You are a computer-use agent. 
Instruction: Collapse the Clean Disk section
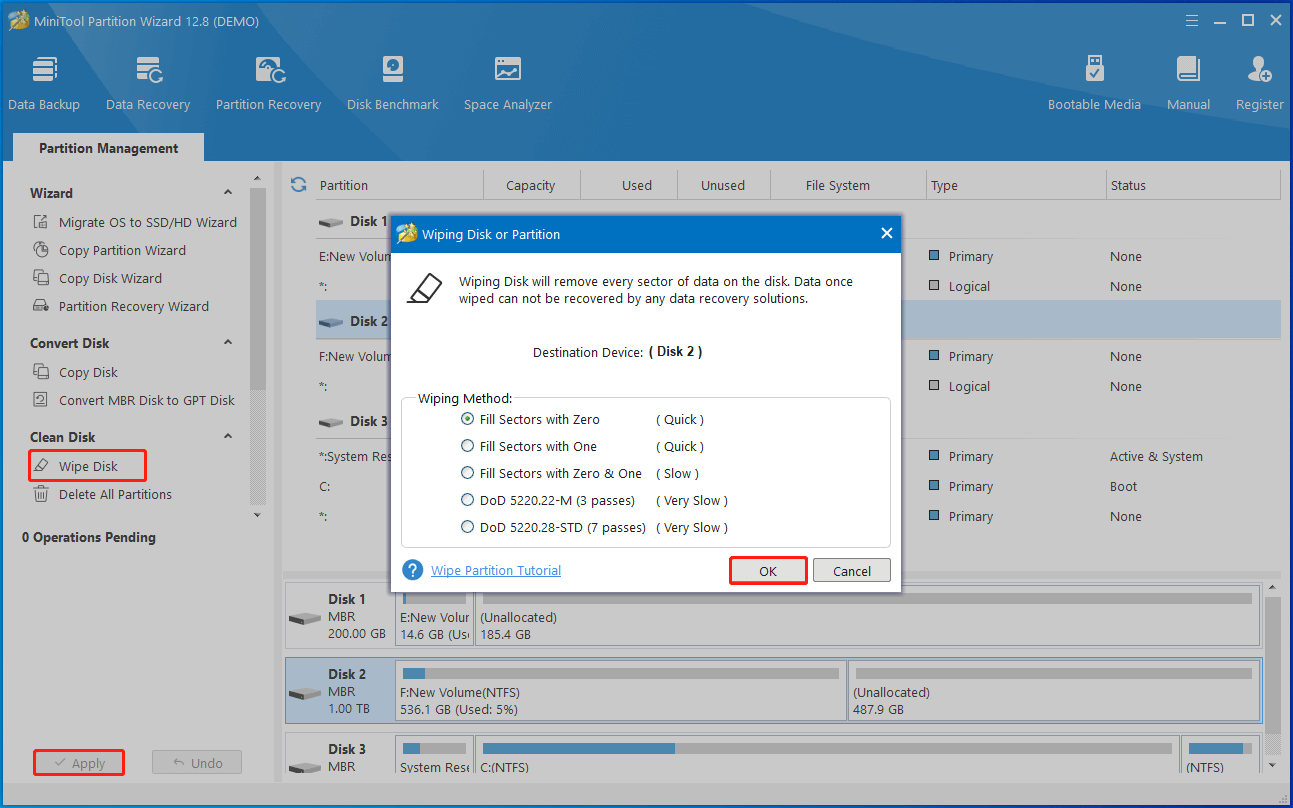click(228, 437)
